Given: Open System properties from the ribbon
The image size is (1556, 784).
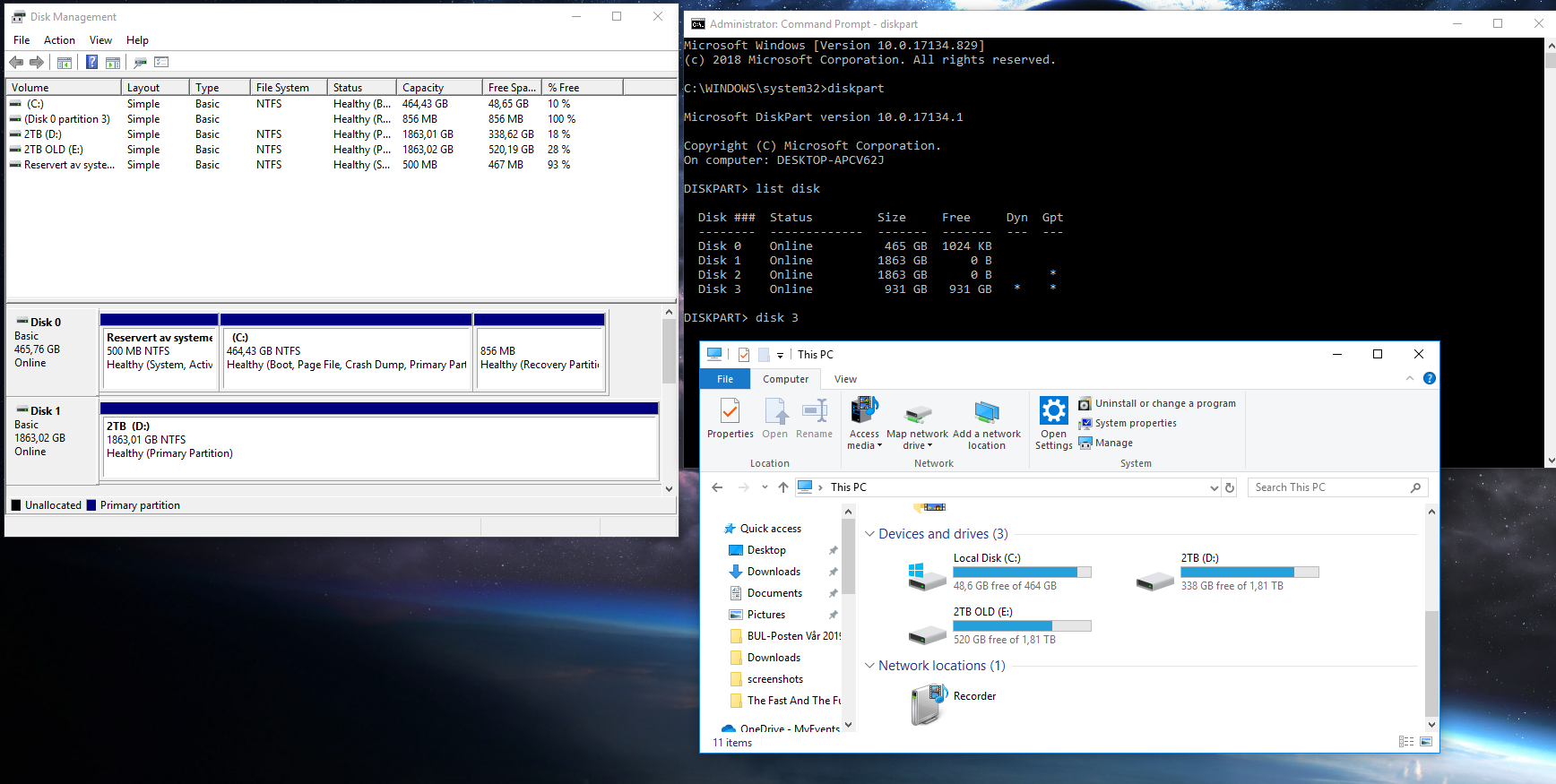Looking at the screenshot, I should (1128, 423).
